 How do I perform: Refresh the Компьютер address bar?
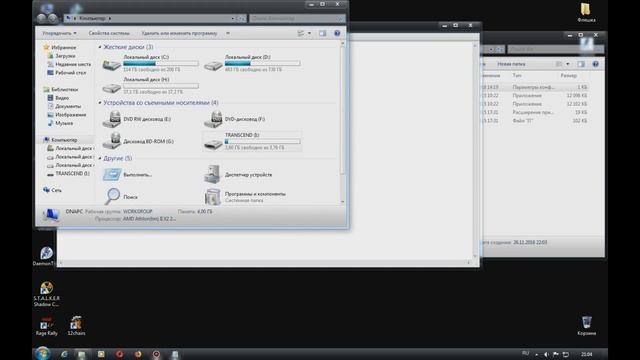pos(242,18)
